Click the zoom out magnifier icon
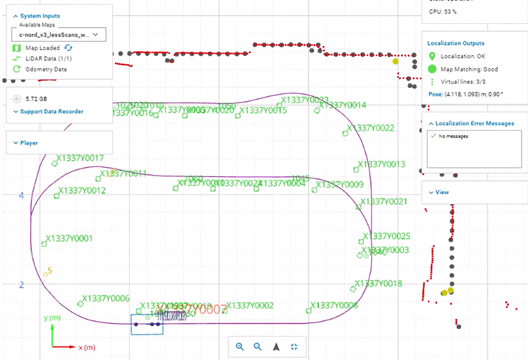The height and width of the screenshot is (360, 528). (258, 347)
